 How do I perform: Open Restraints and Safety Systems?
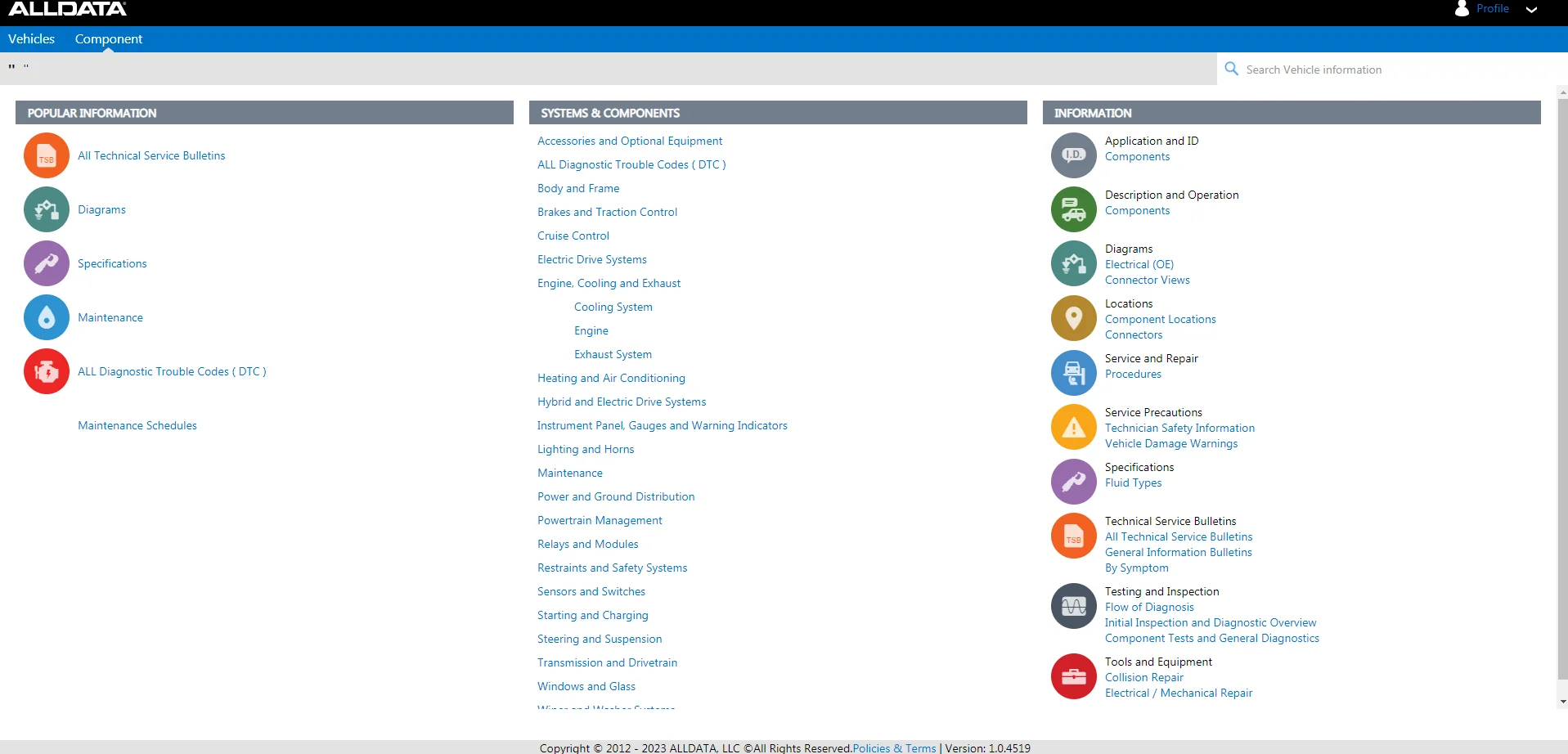pos(612,568)
